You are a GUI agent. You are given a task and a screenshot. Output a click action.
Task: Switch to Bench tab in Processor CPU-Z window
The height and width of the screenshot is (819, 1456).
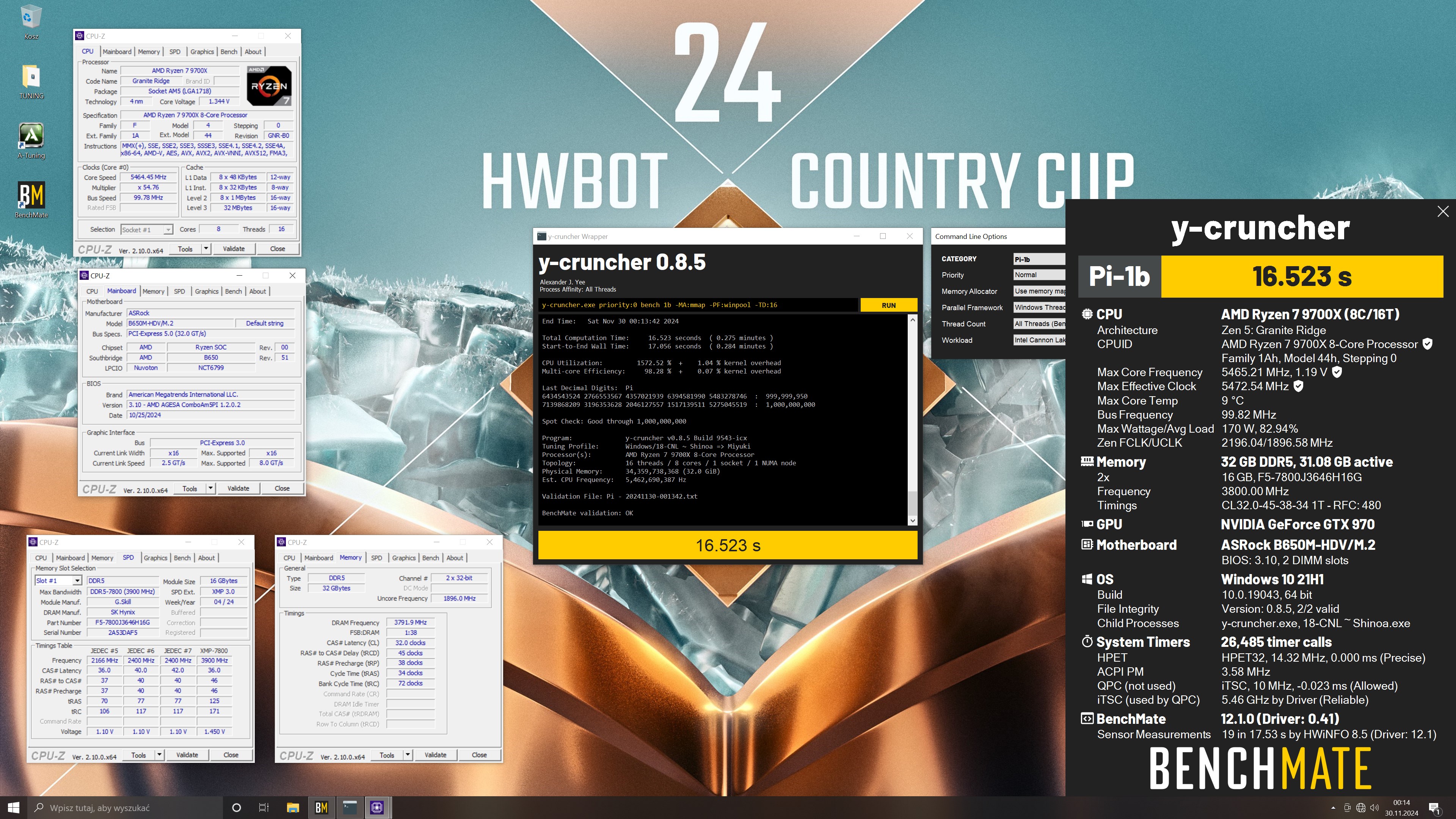(x=229, y=52)
